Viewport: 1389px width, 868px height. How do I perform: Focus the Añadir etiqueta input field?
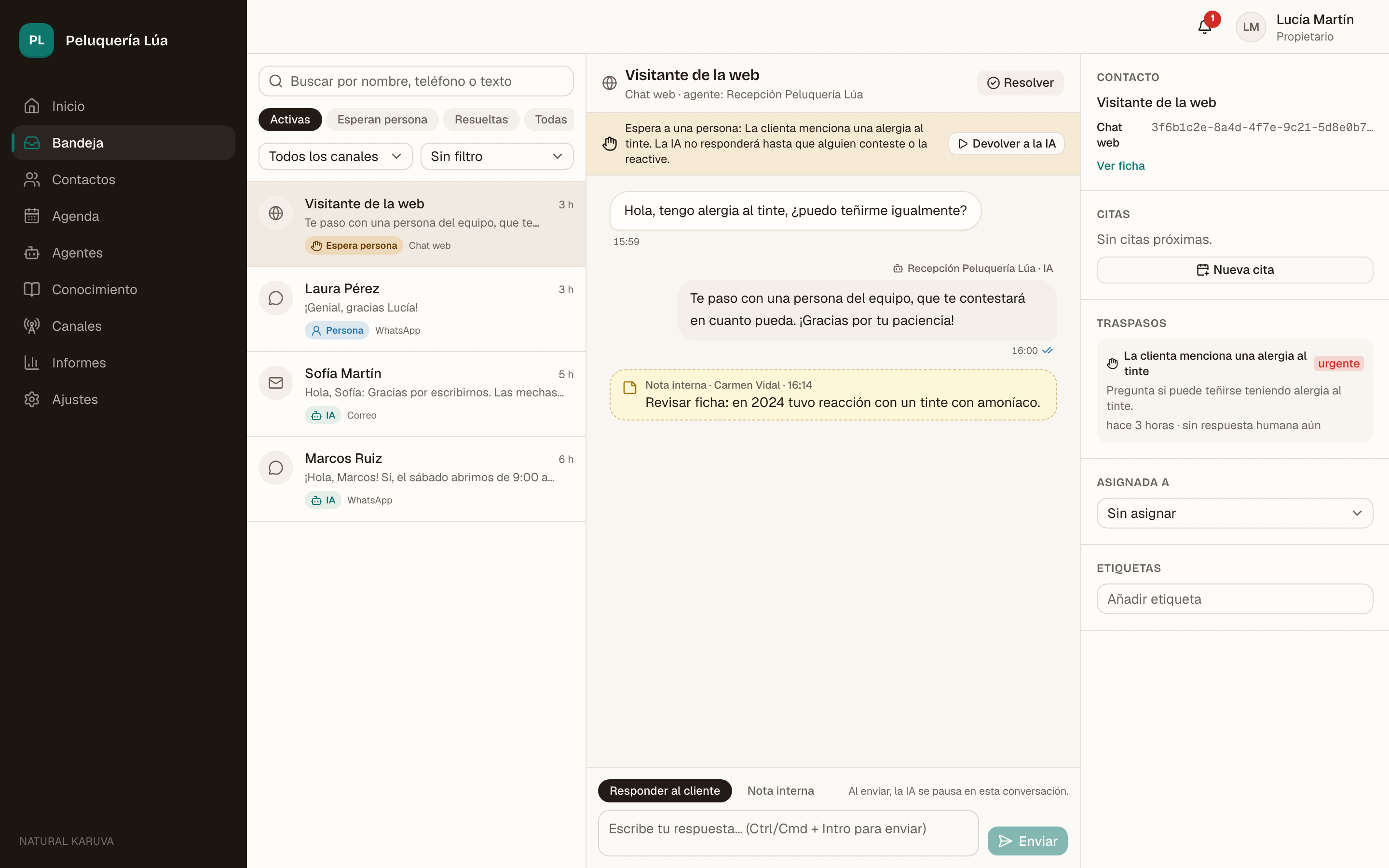pyautogui.click(x=1234, y=599)
